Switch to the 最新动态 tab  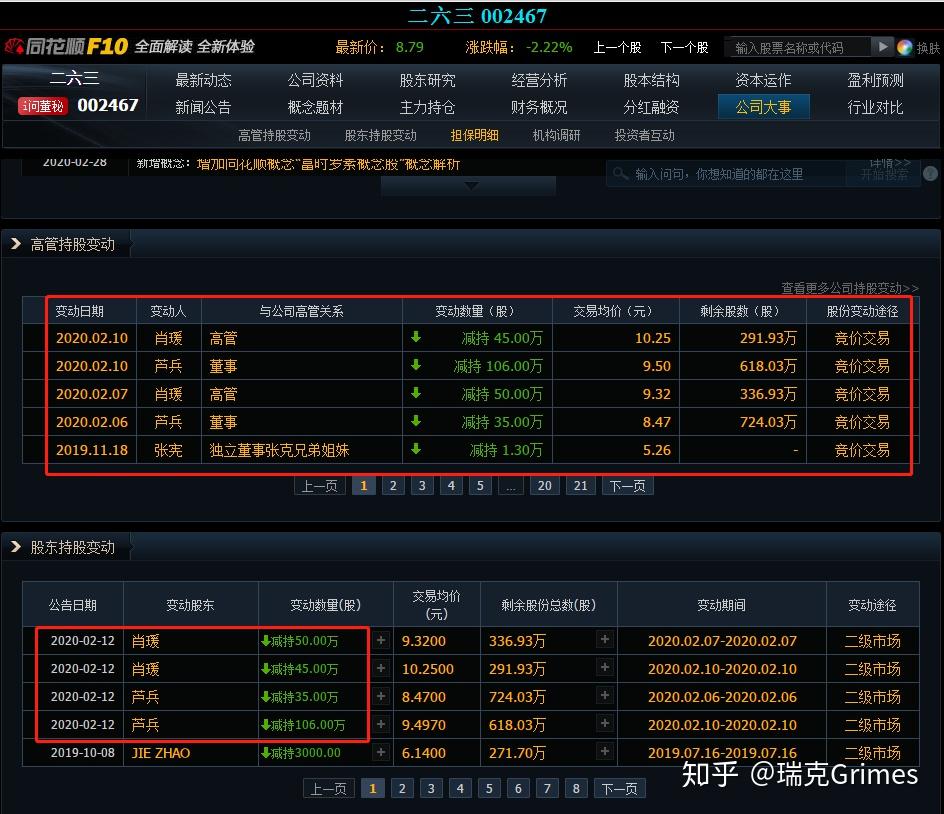pos(203,80)
